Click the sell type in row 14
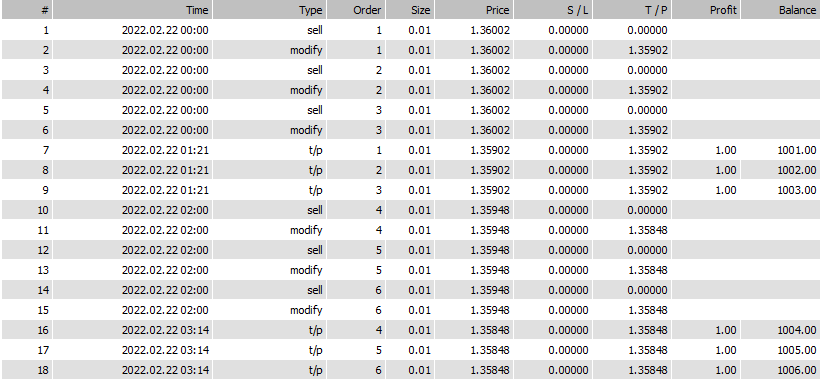 tap(315, 290)
